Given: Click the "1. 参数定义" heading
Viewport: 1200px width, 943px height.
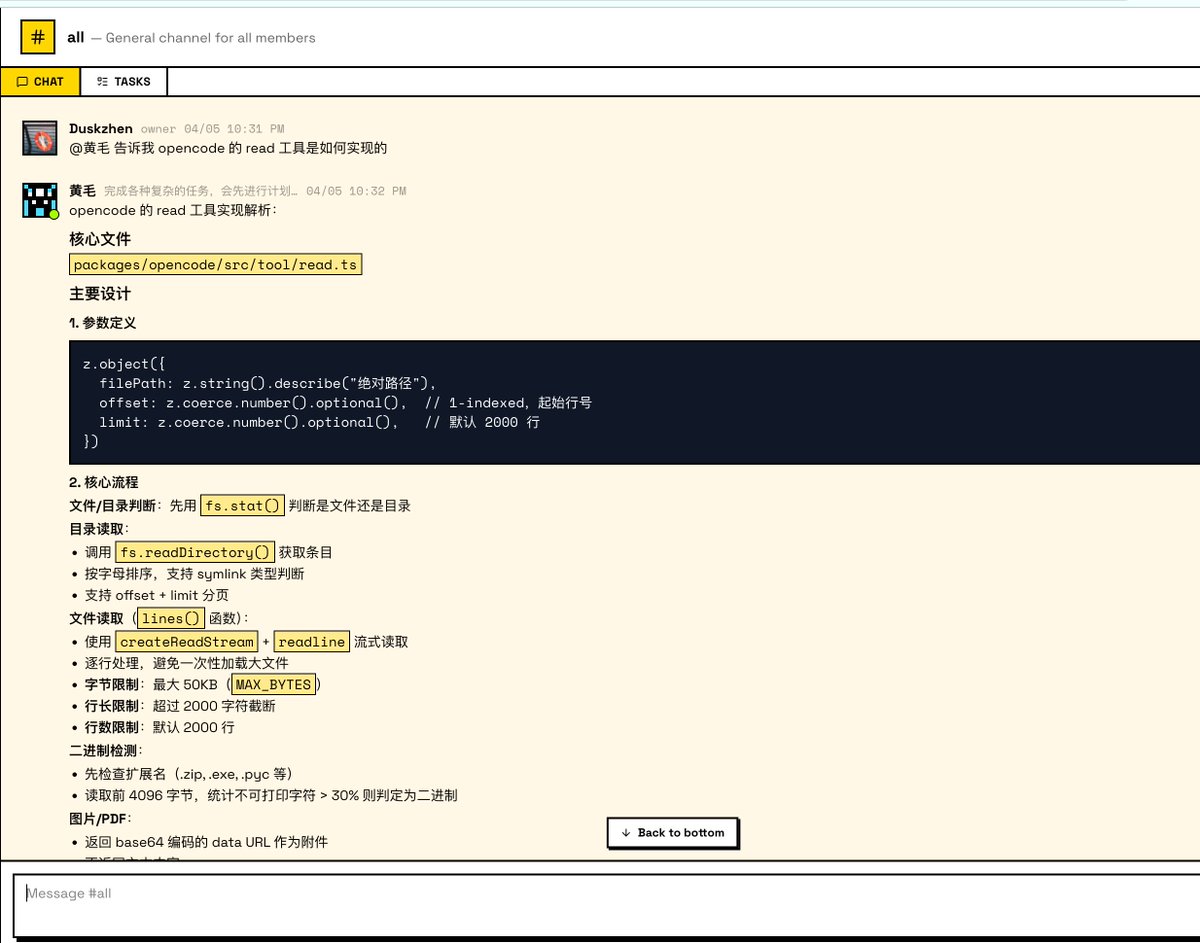Looking at the screenshot, I should 103,323.
